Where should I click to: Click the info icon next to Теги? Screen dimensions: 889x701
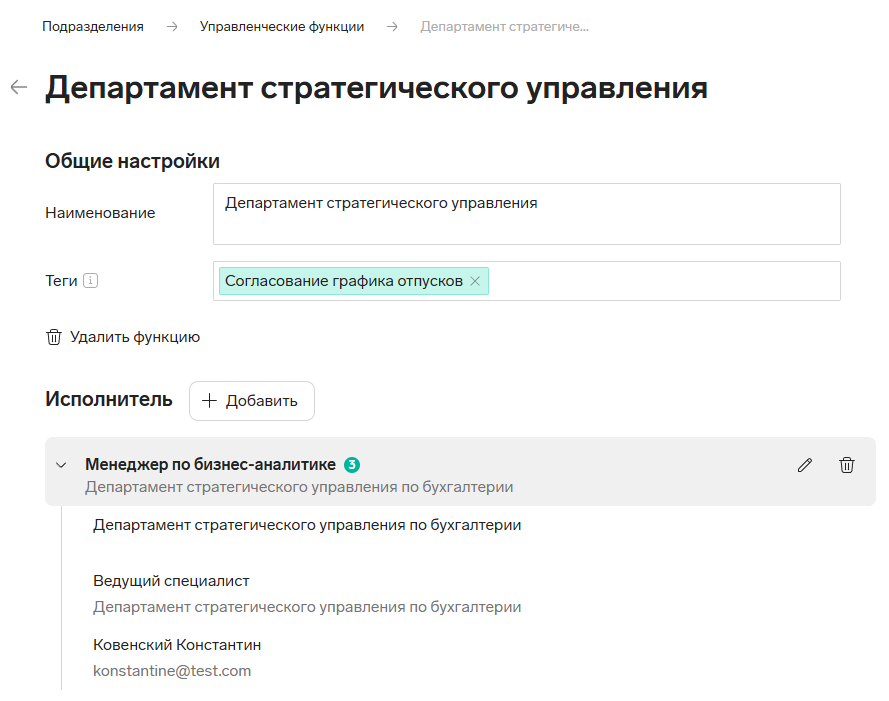(x=91, y=280)
